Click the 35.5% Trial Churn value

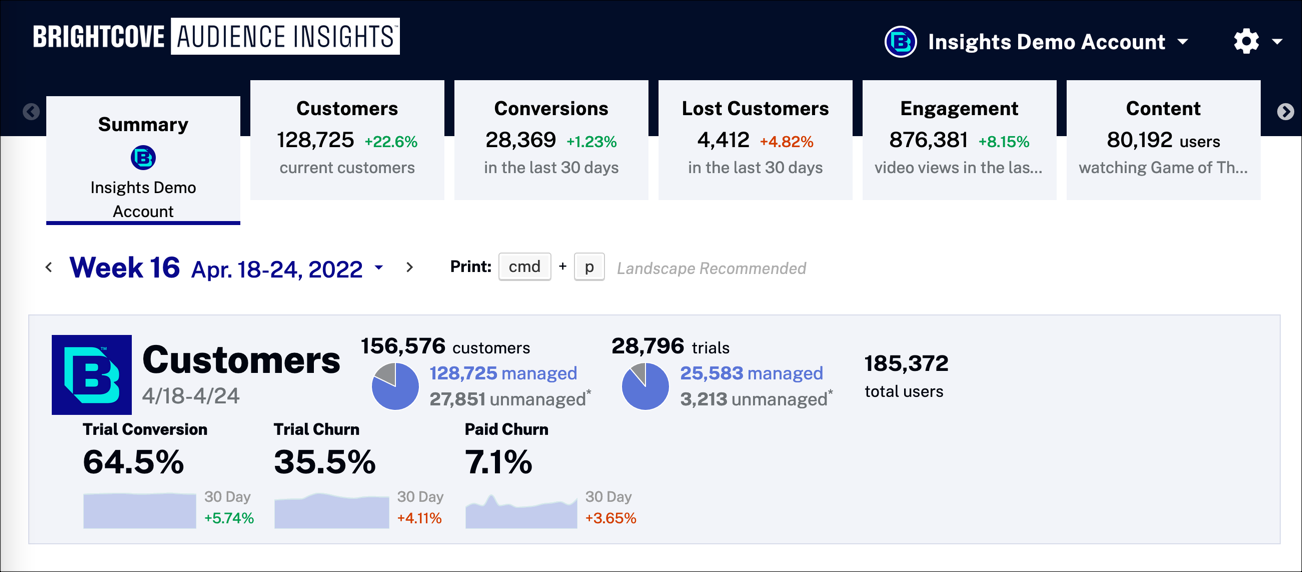[325, 462]
